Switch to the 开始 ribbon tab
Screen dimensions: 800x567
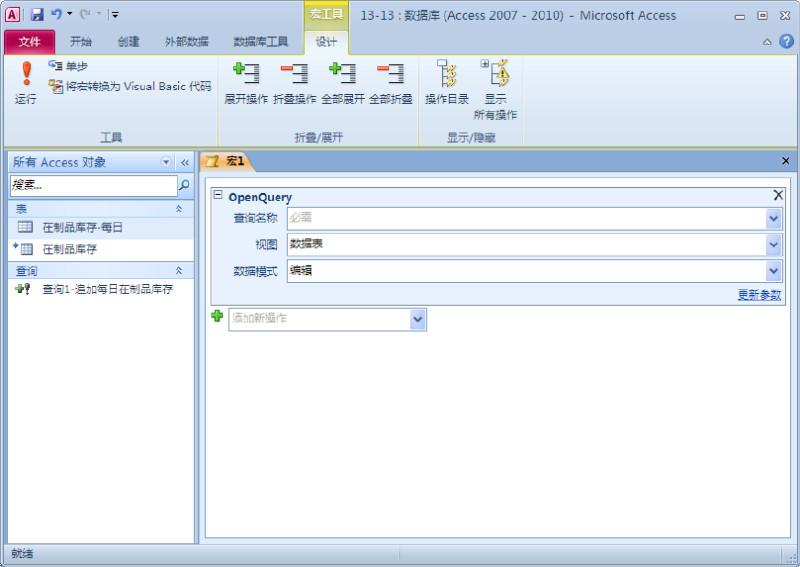click(x=81, y=42)
